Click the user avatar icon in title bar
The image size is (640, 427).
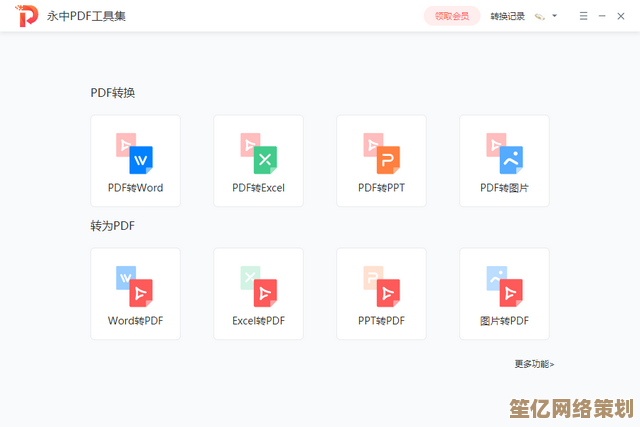pos(540,16)
